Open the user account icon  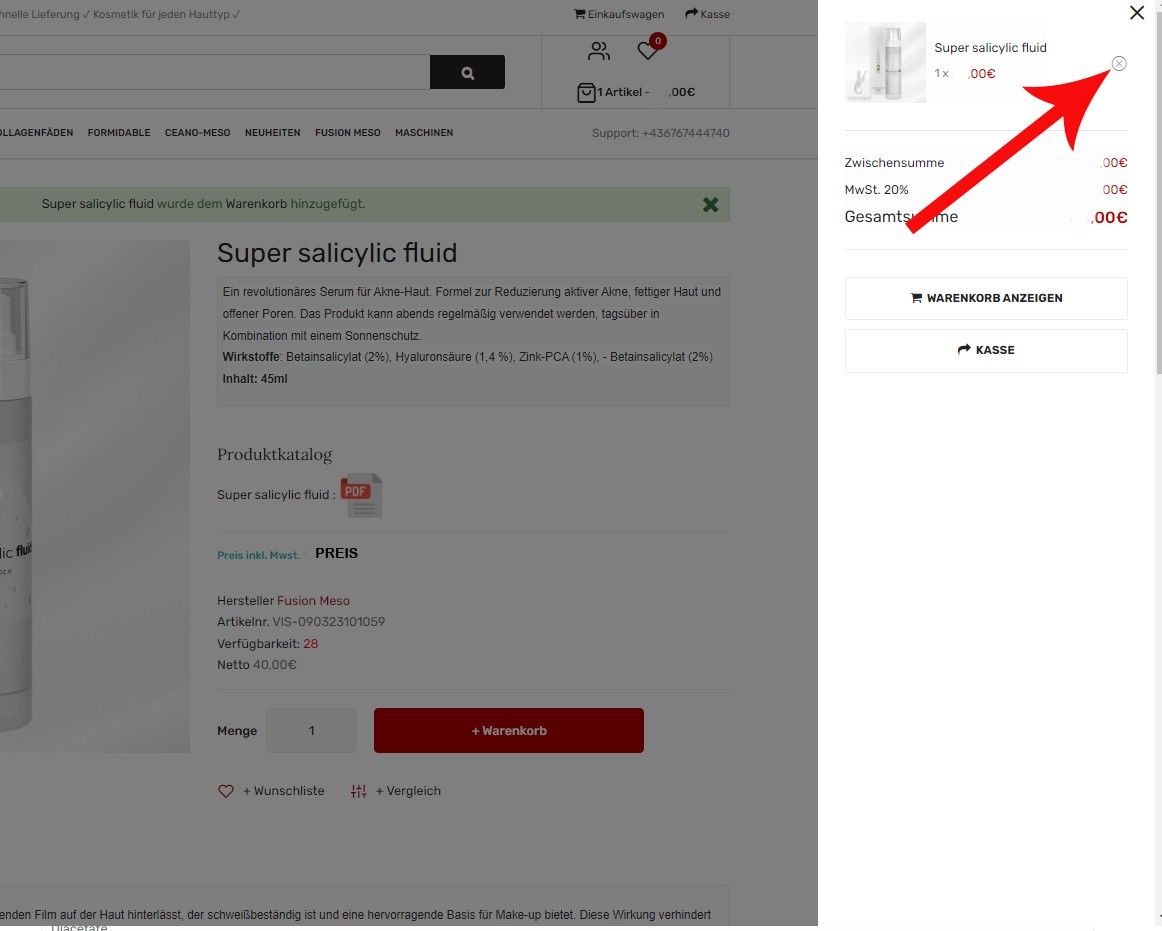(599, 51)
